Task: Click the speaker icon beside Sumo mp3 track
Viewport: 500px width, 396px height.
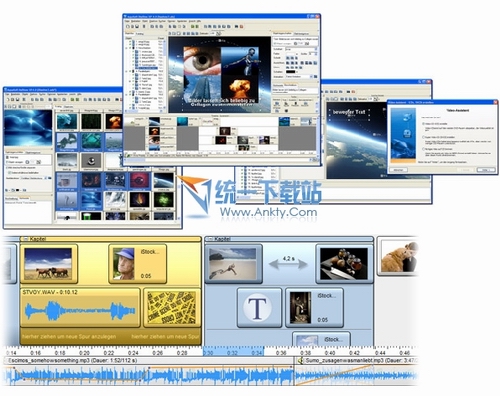Action: point(300,360)
